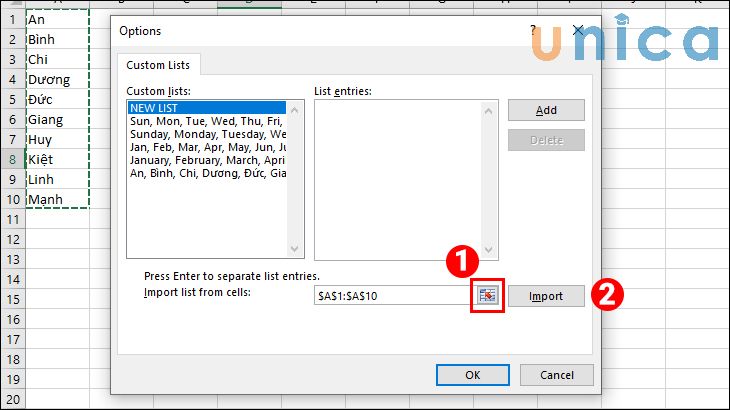
Task: Pick the Jan, Feb, Mar list
Action: pyautogui.click(x=207, y=147)
